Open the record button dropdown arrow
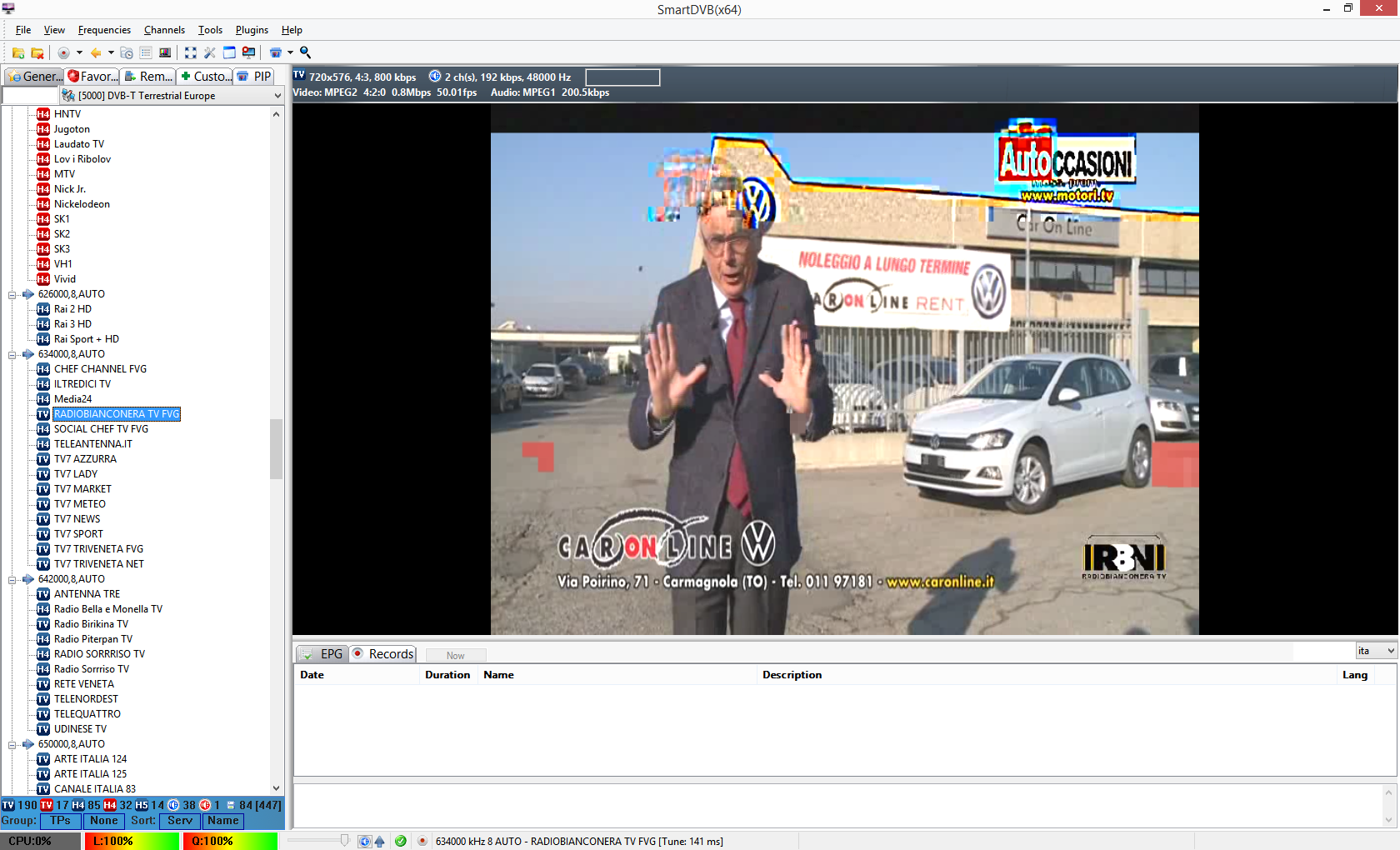 [79, 52]
